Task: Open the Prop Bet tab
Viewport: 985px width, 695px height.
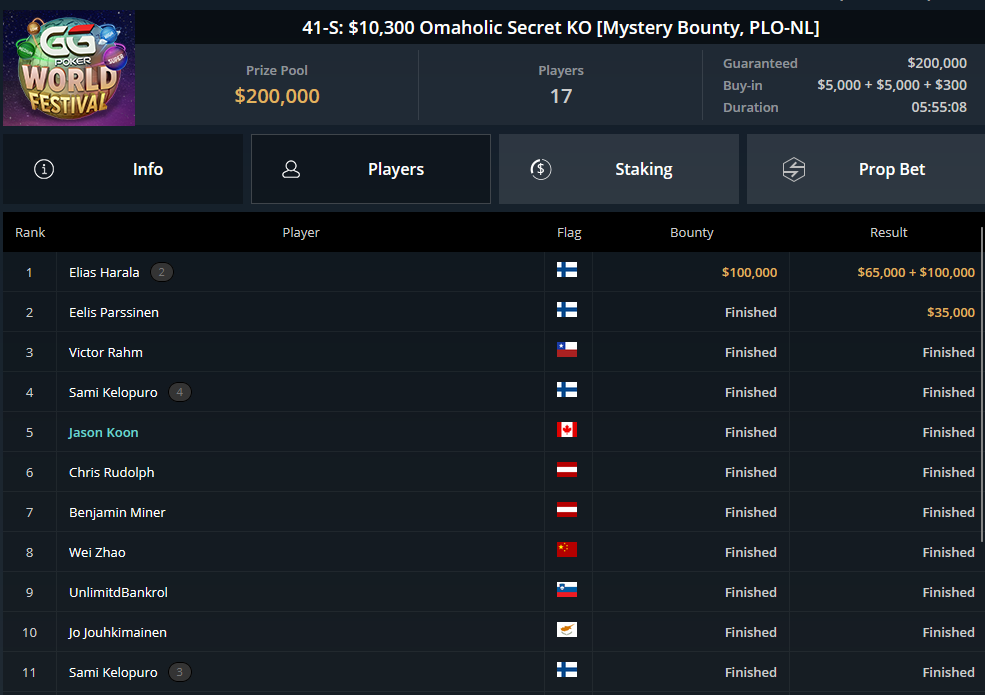Action: click(866, 169)
